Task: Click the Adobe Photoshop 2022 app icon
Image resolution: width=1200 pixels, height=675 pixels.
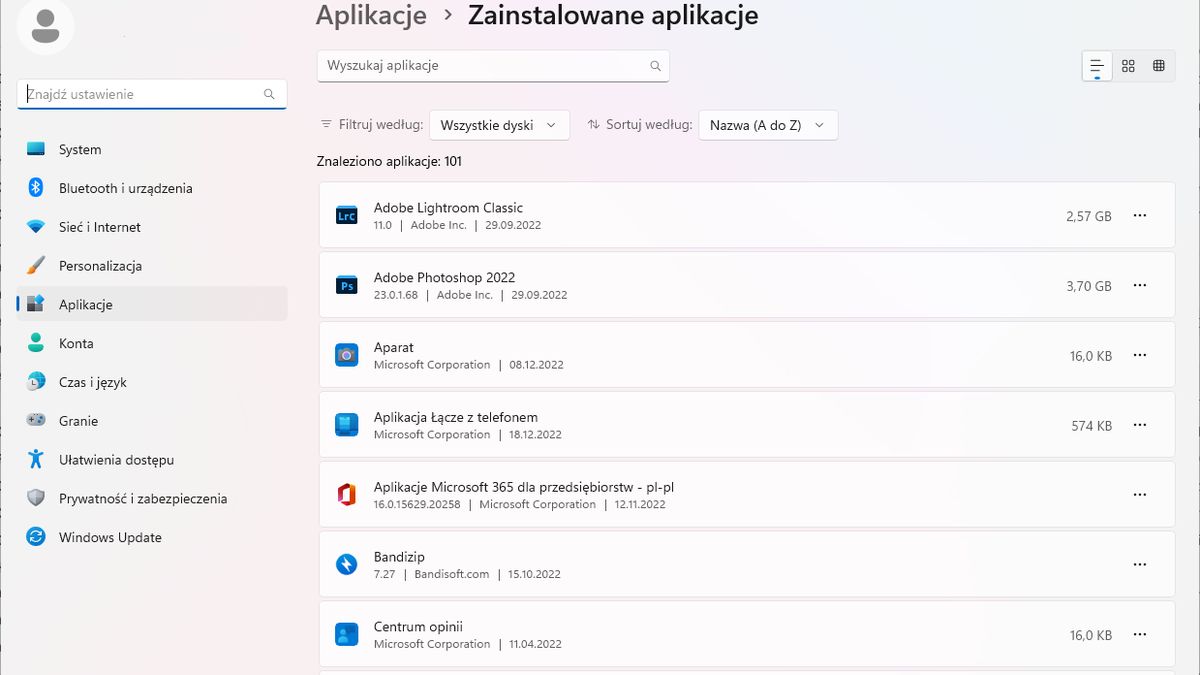Action: [x=346, y=285]
